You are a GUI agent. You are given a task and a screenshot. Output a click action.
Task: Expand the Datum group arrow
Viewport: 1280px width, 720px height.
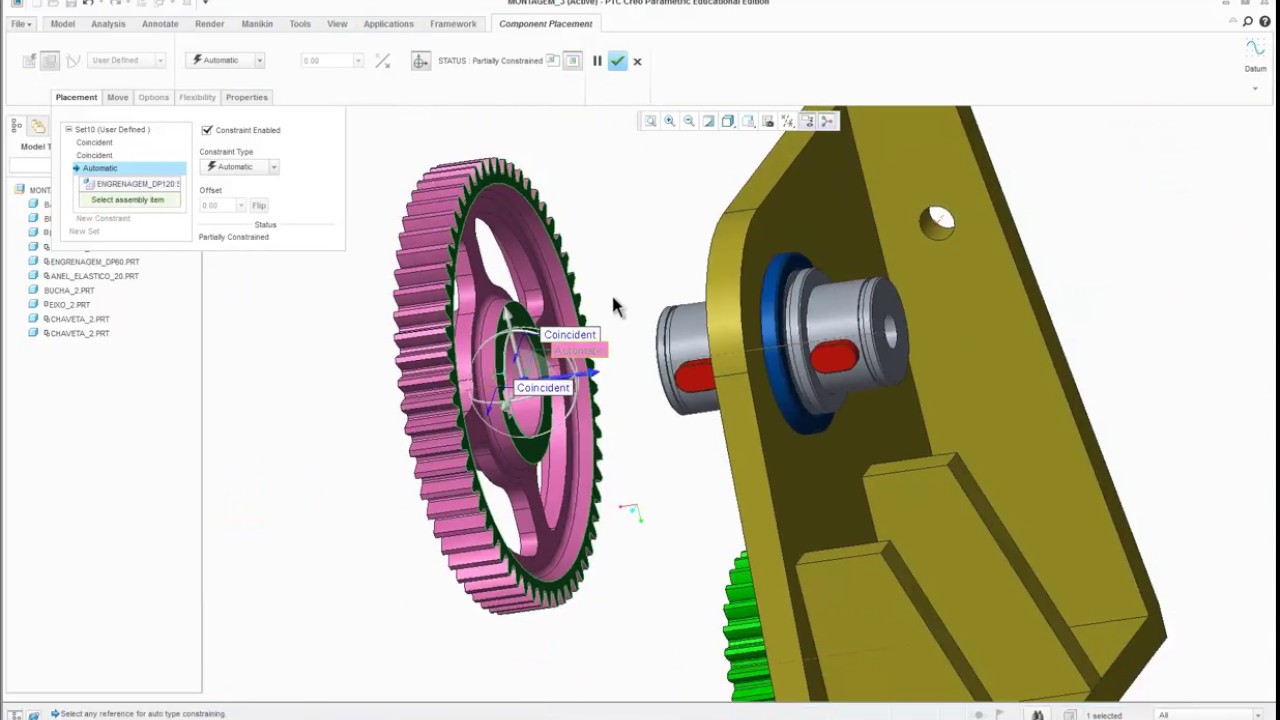(1255, 88)
